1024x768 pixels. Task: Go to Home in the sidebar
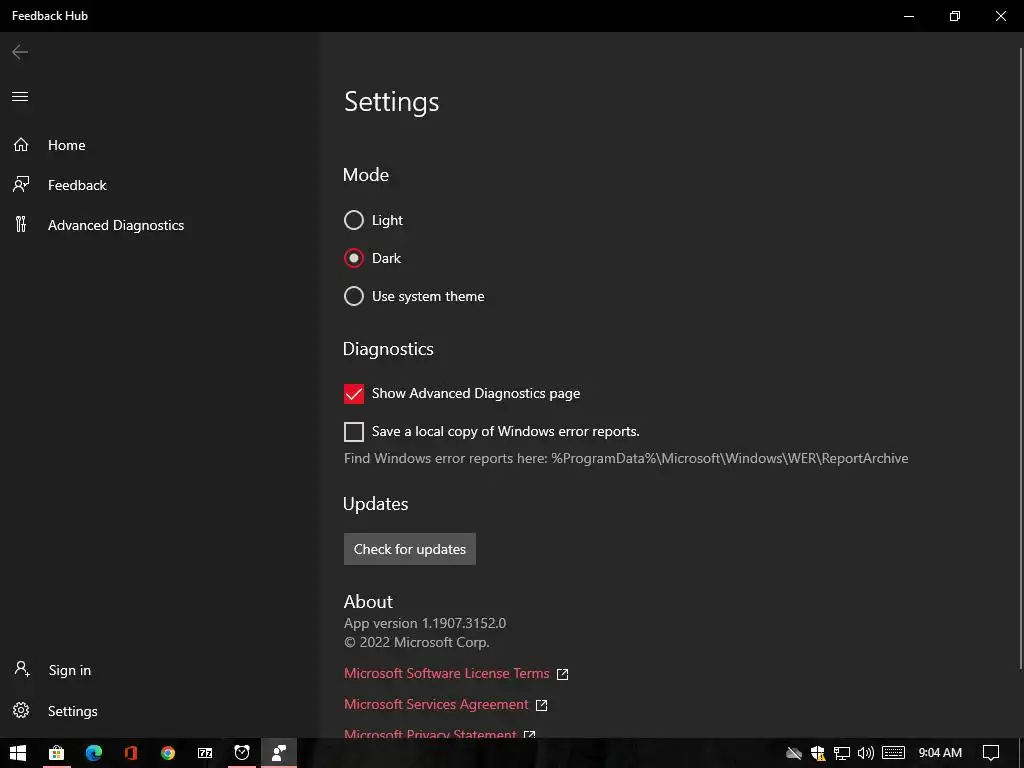coord(67,145)
